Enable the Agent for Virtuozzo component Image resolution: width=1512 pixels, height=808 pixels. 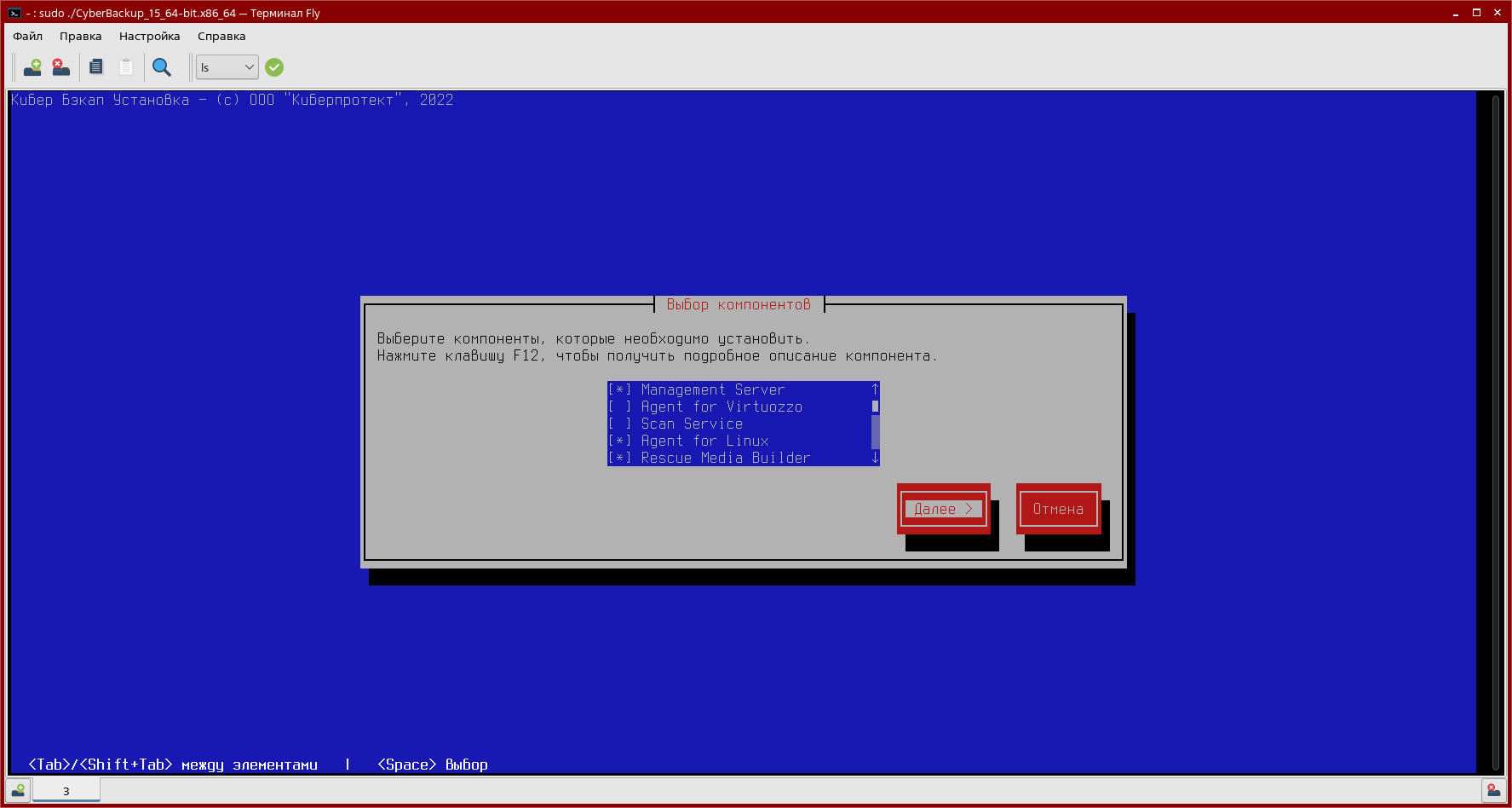[619, 407]
